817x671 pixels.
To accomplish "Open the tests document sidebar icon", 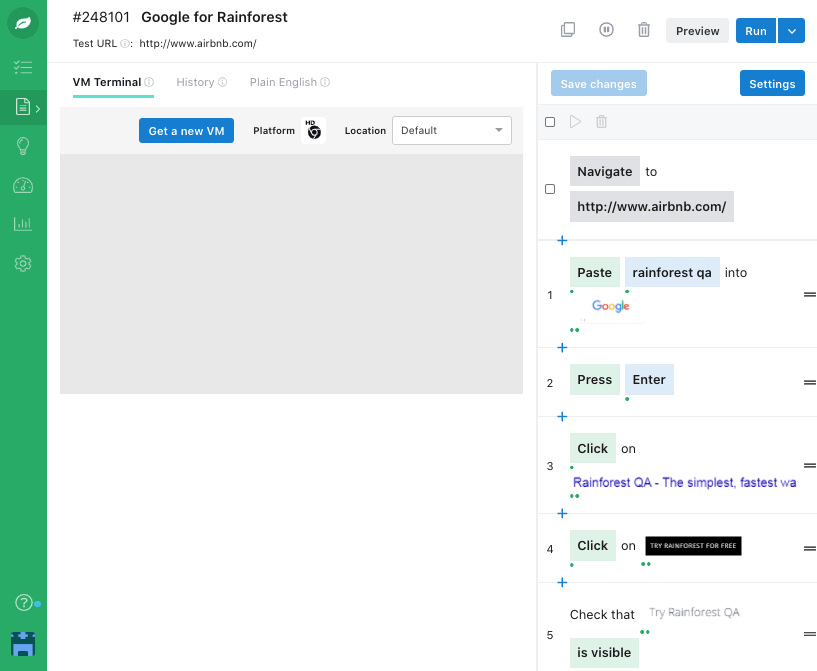I will pyautogui.click(x=22, y=107).
